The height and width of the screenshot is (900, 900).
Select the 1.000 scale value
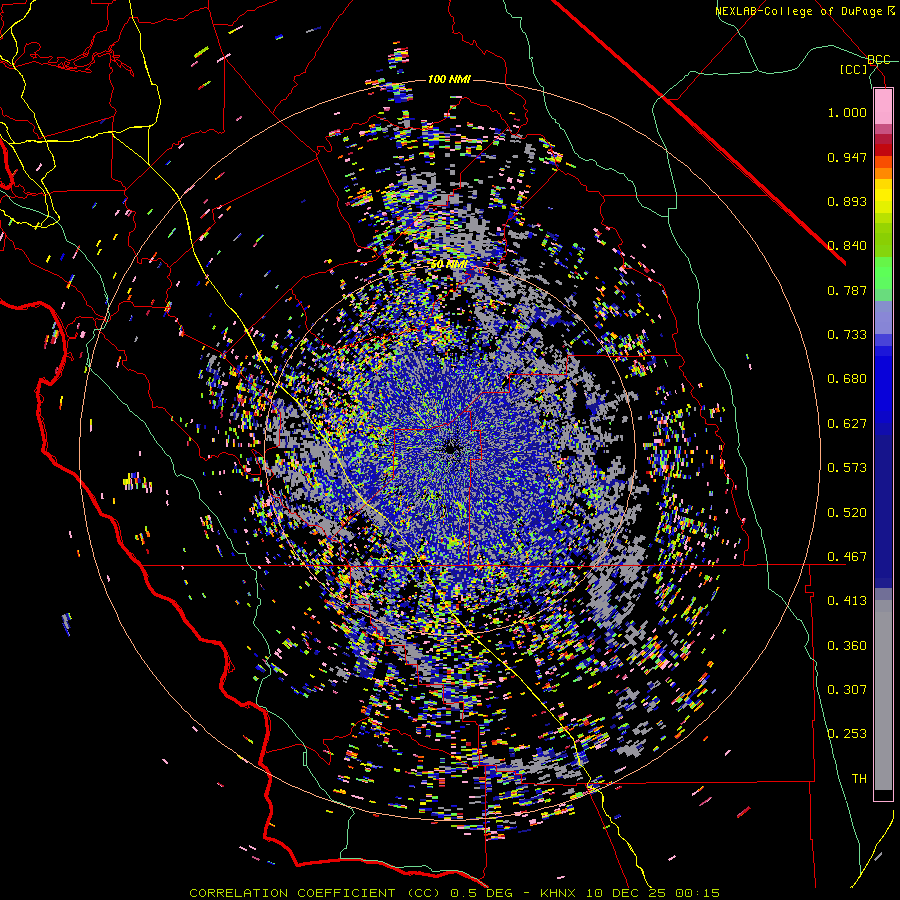click(847, 112)
